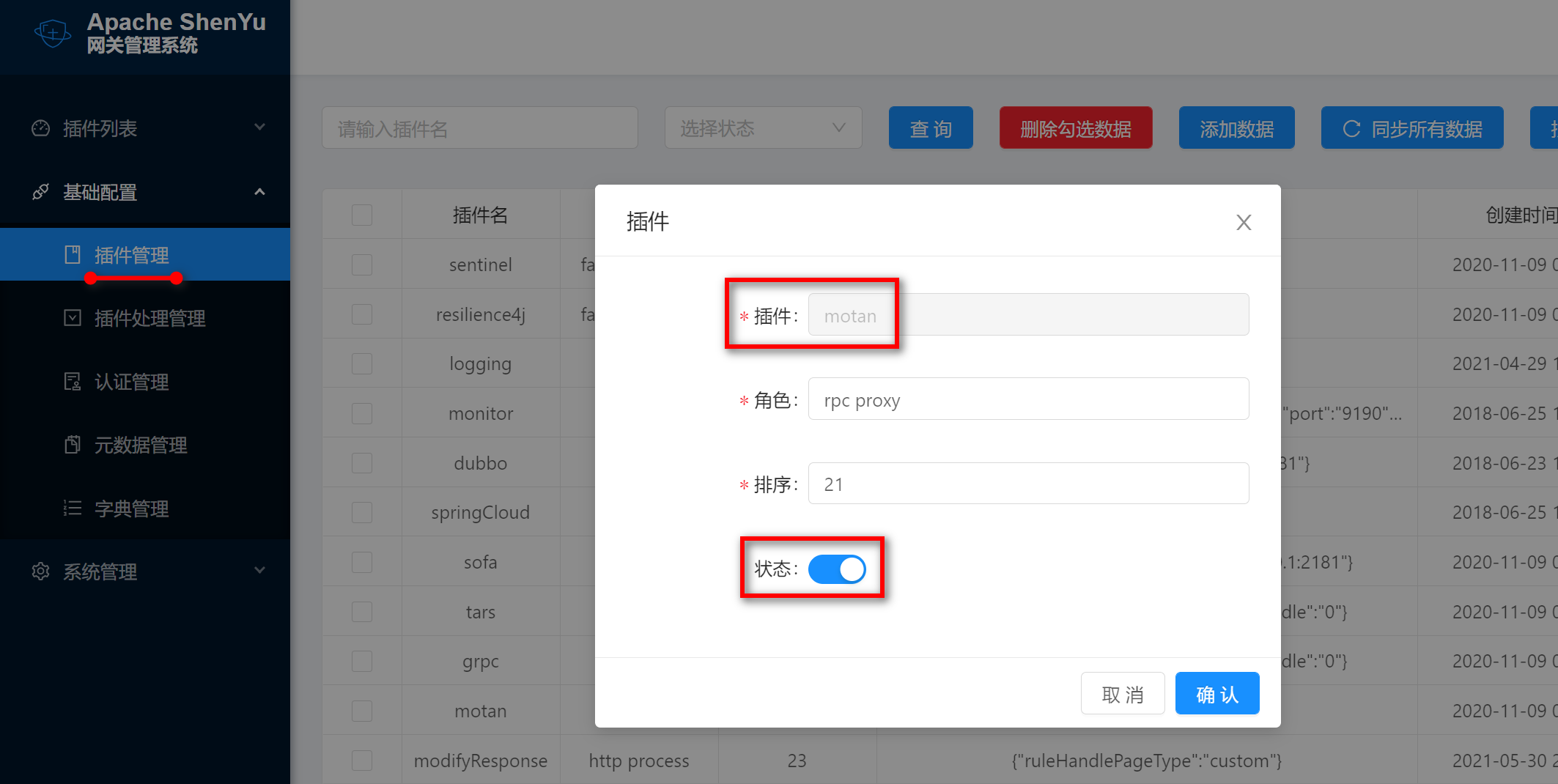Click the 字典管理 list icon
The height and width of the screenshot is (784, 1558).
73,509
